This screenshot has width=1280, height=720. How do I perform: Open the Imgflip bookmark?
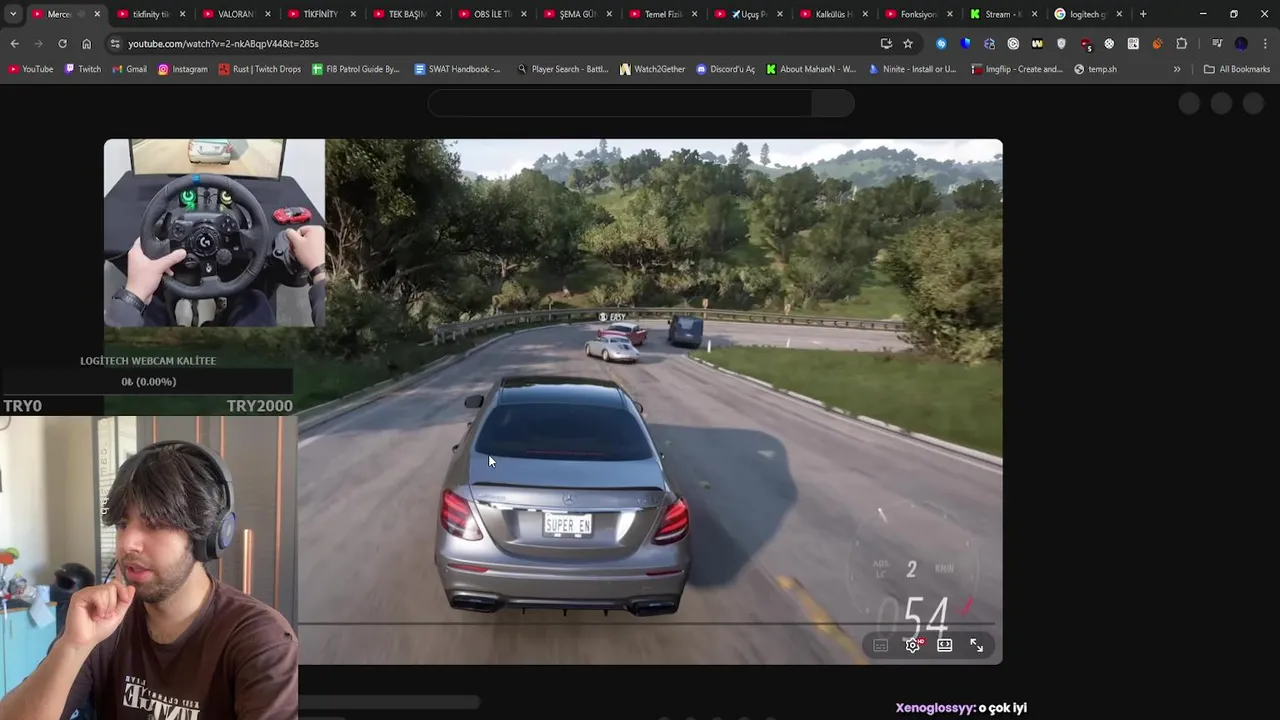coord(1017,69)
